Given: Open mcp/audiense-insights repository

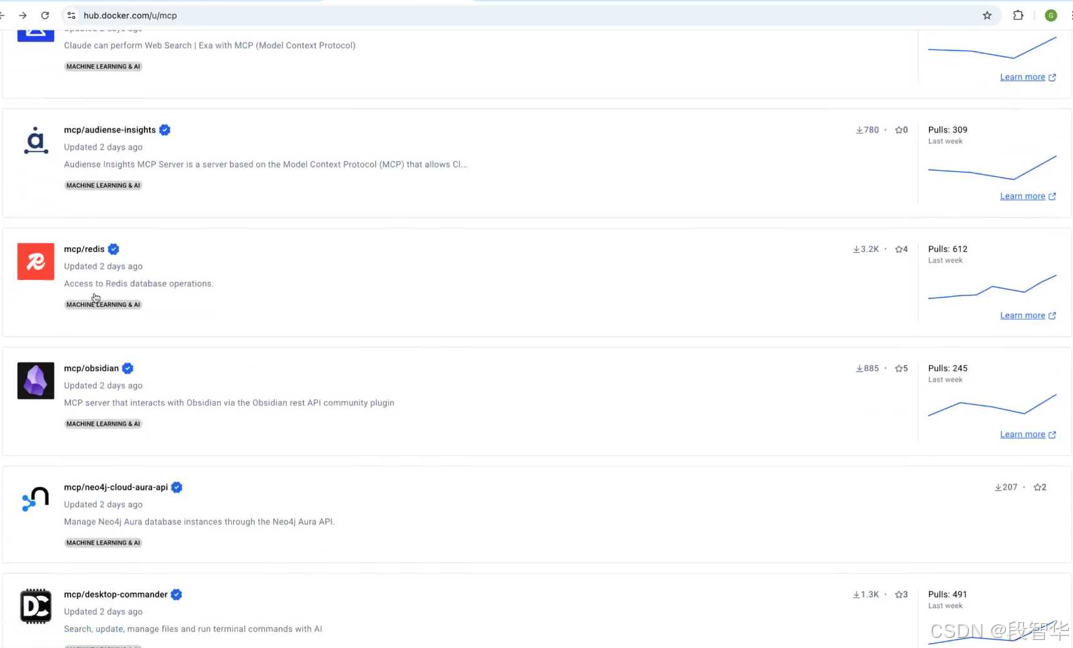Looking at the screenshot, I should pos(109,130).
